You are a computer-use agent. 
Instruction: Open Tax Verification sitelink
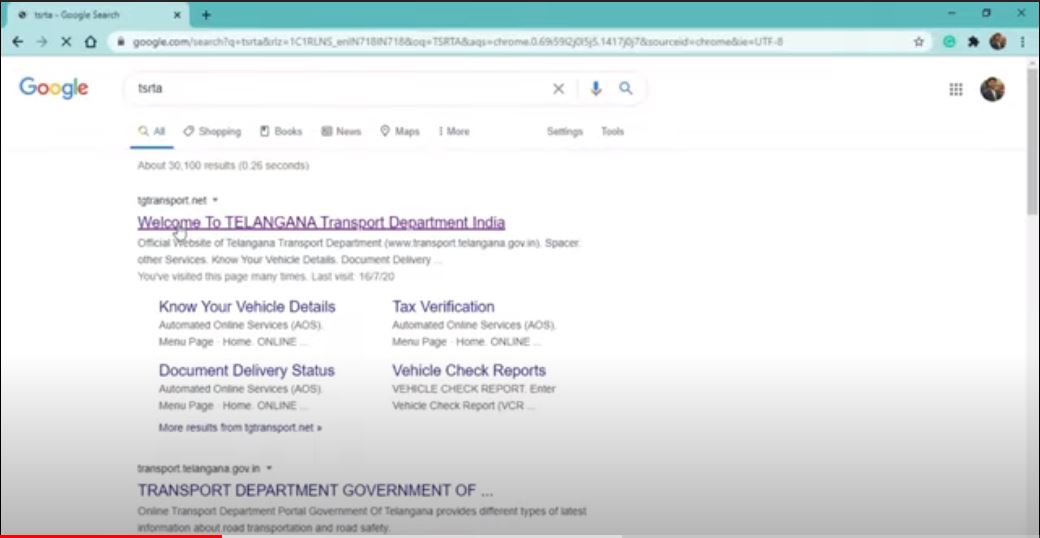coord(443,306)
